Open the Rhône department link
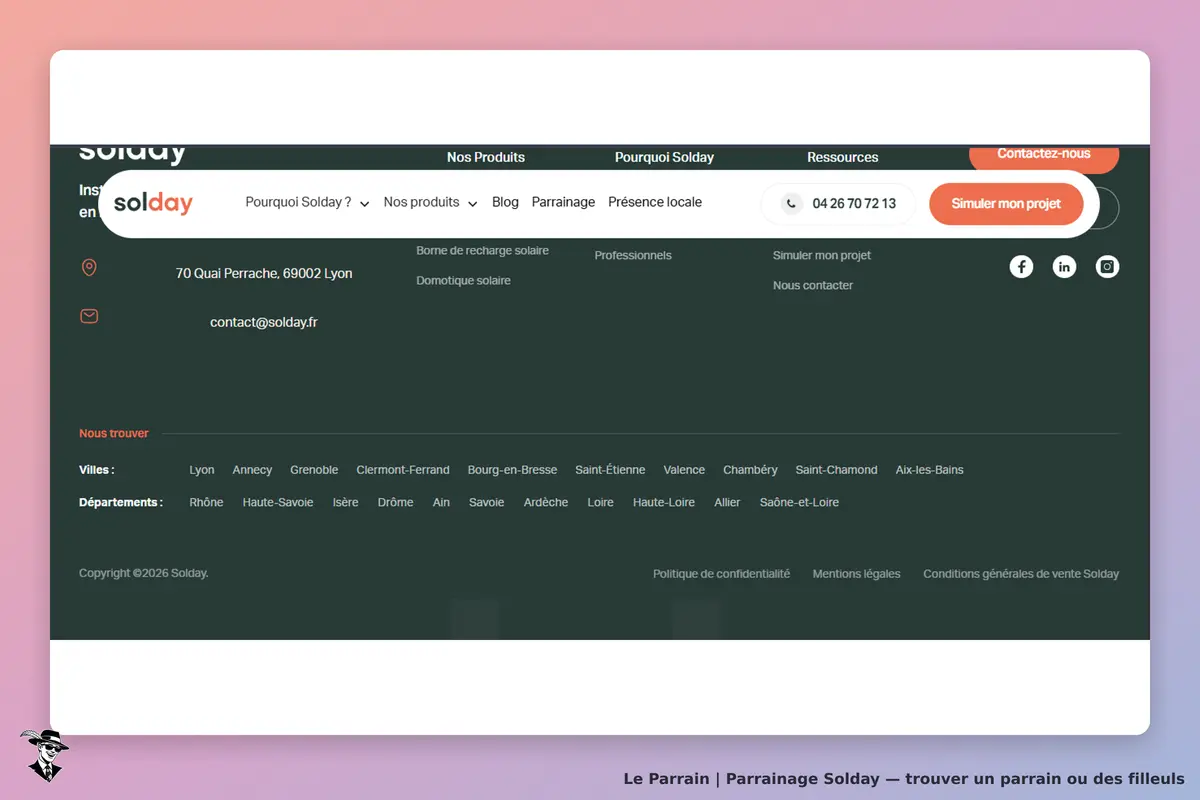The image size is (1200, 800). (206, 503)
